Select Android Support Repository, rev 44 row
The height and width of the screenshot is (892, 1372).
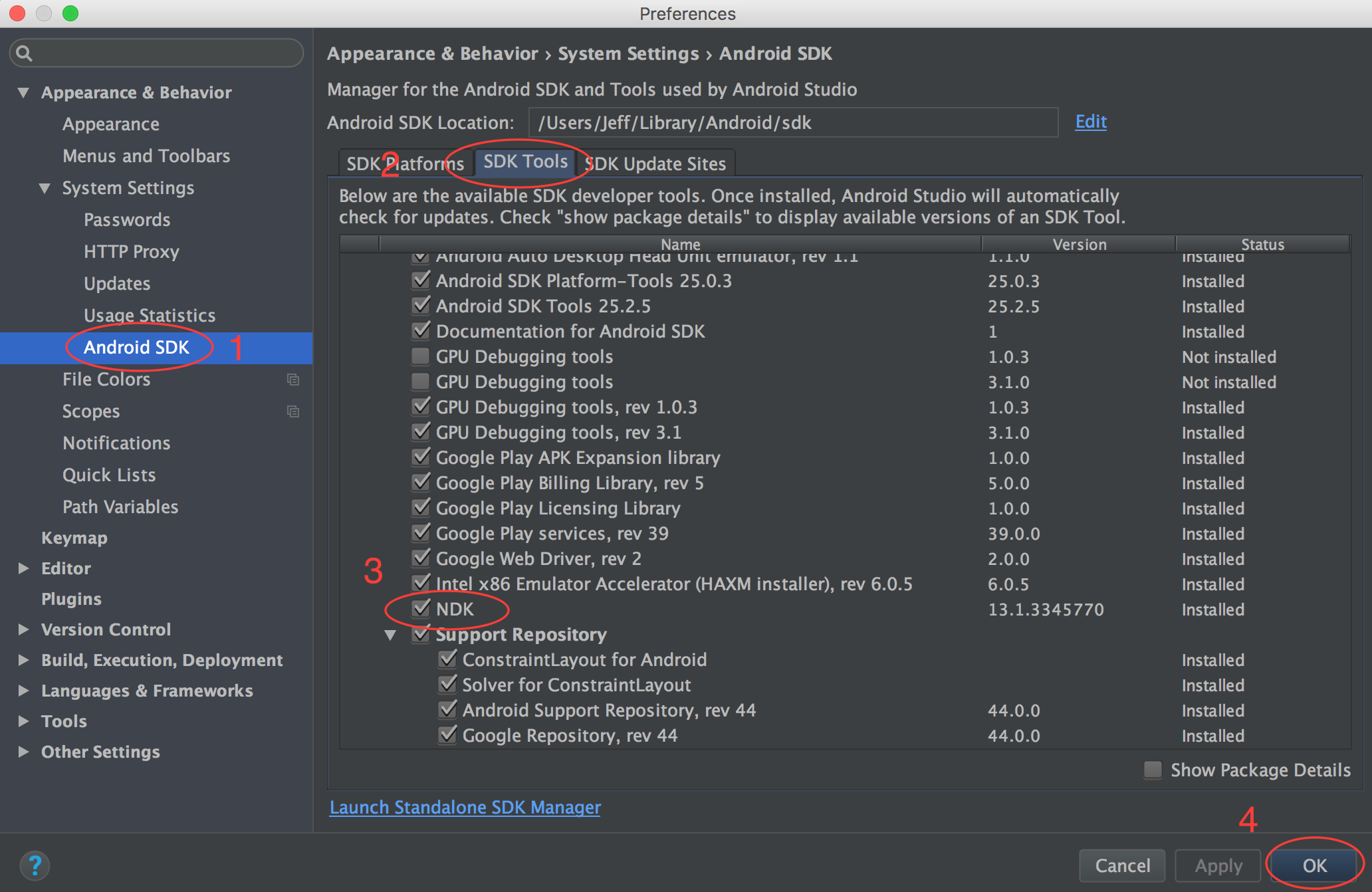pos(846,711)
